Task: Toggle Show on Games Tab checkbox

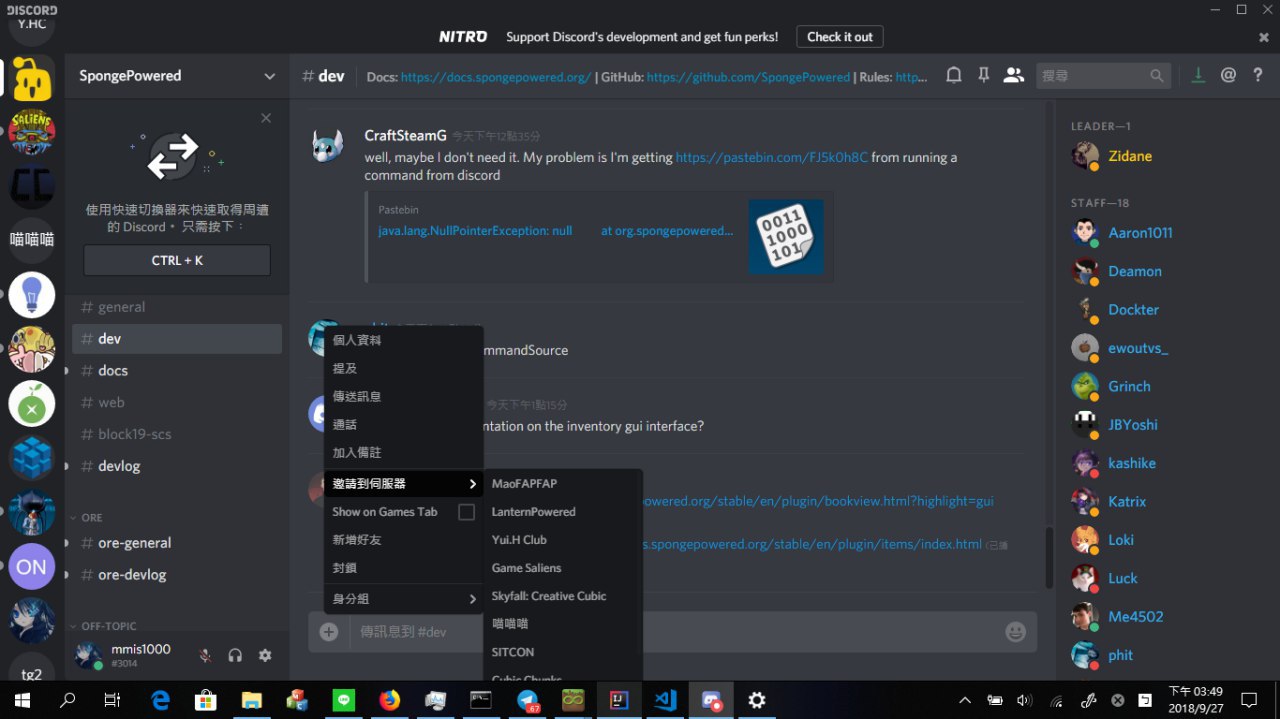Action: point(466,512)
